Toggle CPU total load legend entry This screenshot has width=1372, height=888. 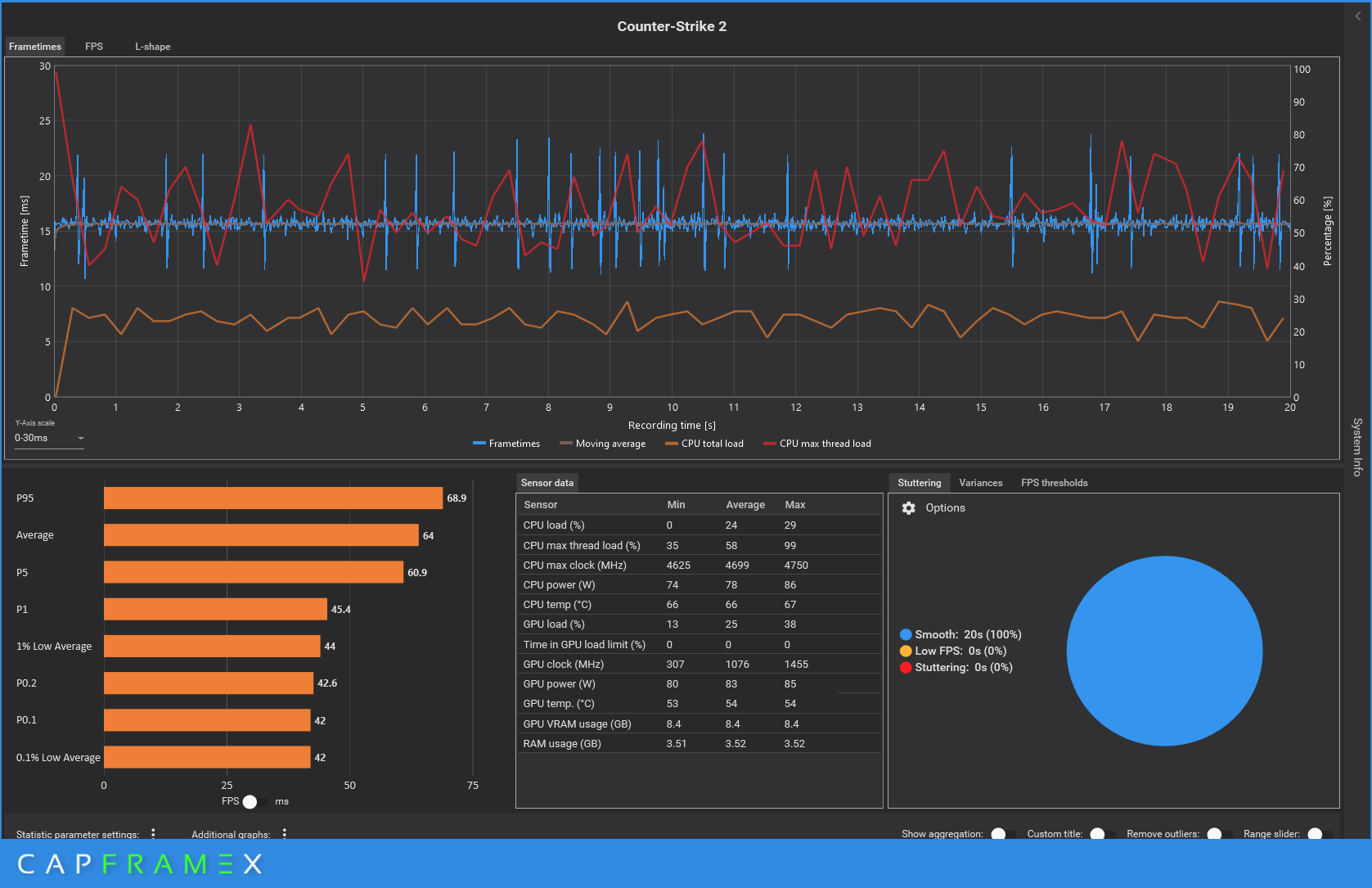(704, 444)
